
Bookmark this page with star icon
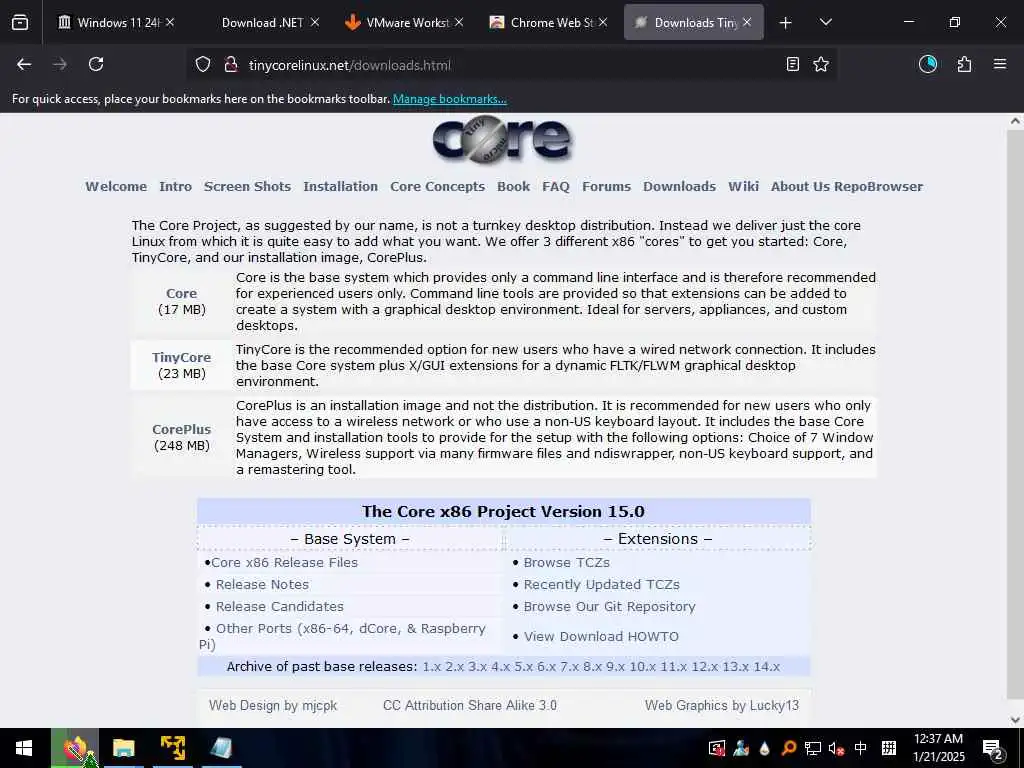[x=821, y=64]
